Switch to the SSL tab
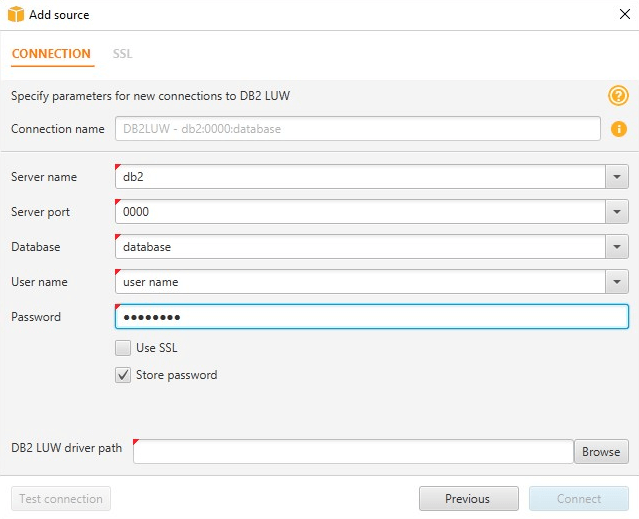Viewport: 639px width, 519px height. [x=122, y=54]
